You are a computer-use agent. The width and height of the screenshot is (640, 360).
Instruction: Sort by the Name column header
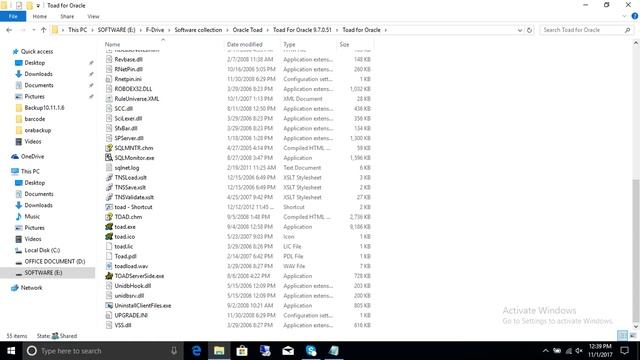tap(112, 44)
